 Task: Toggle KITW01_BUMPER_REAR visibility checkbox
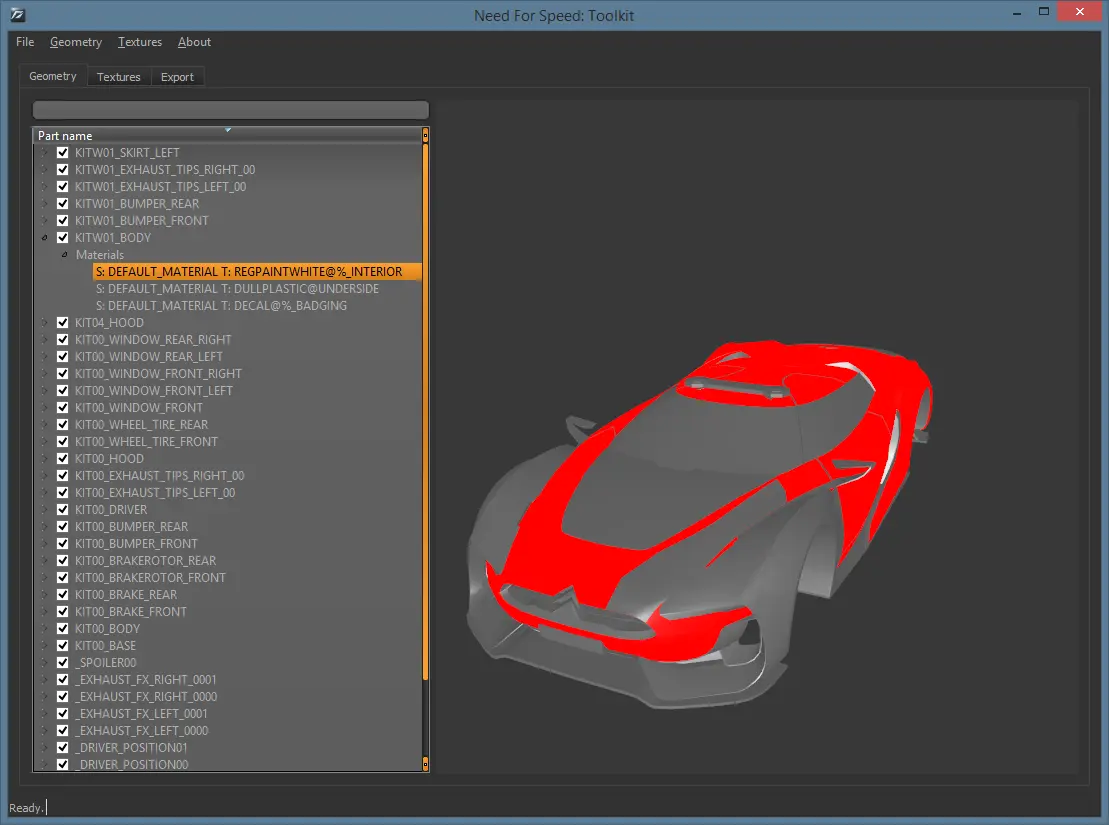[x=62, y=204]
